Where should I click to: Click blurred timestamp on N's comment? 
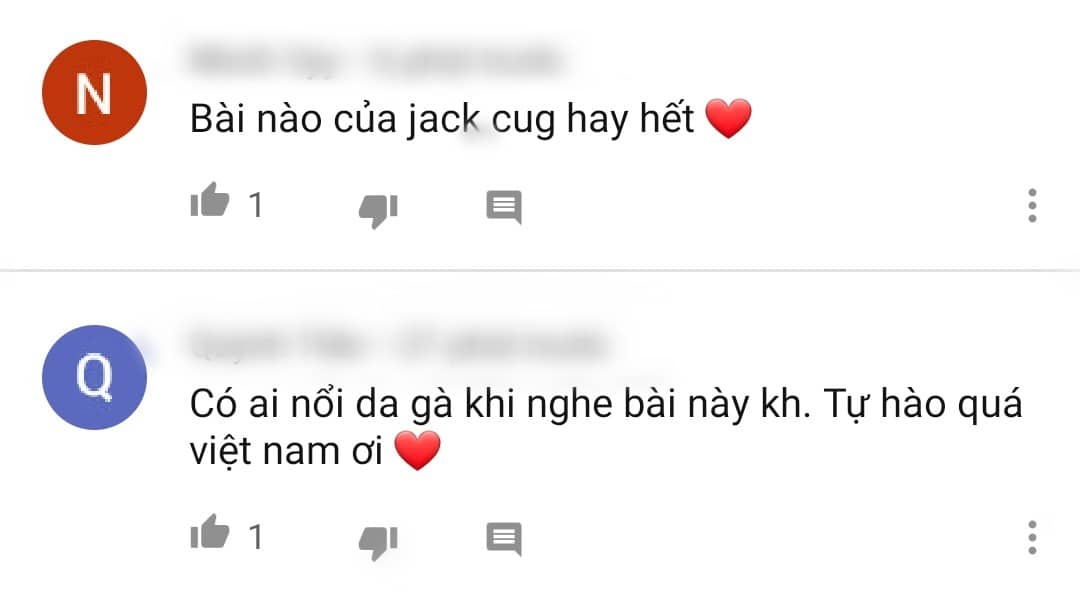point(464,61)
